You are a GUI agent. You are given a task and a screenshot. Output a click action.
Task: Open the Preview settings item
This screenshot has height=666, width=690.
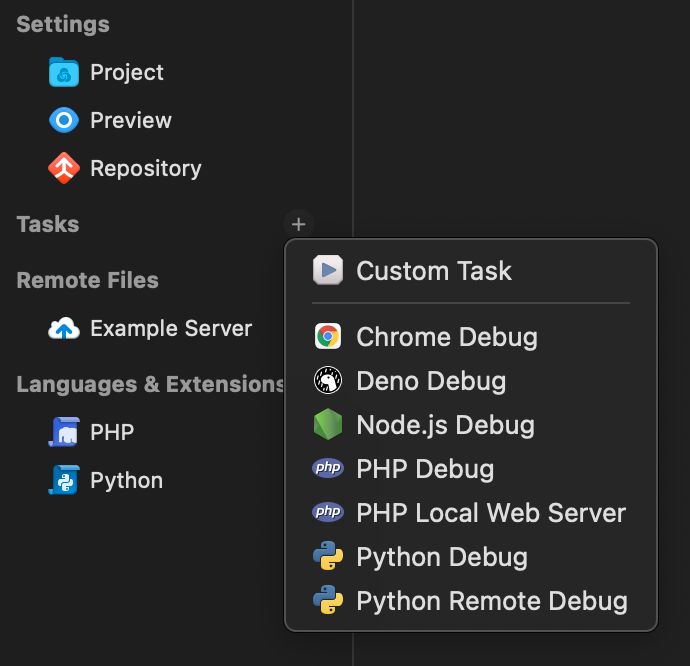[130, 120]
